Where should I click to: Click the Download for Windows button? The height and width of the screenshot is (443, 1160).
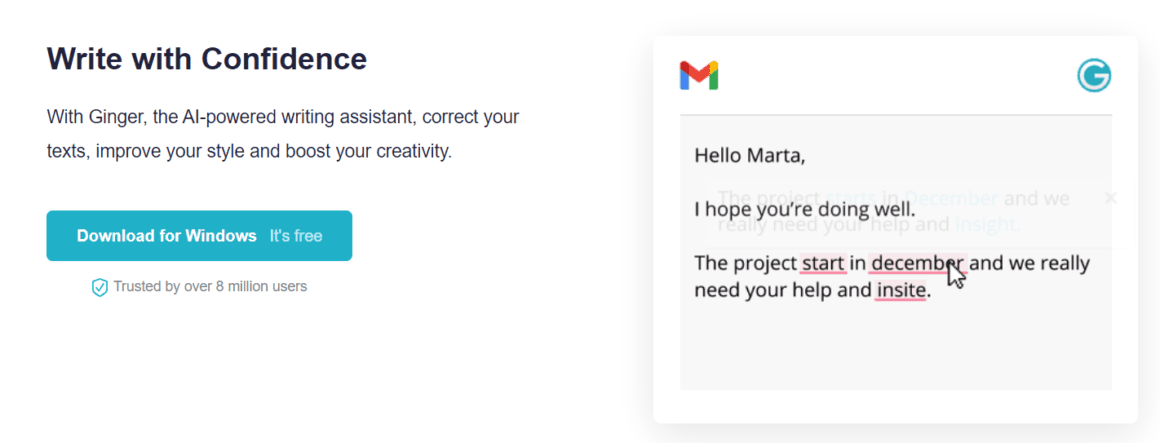(x=199, y=236)
